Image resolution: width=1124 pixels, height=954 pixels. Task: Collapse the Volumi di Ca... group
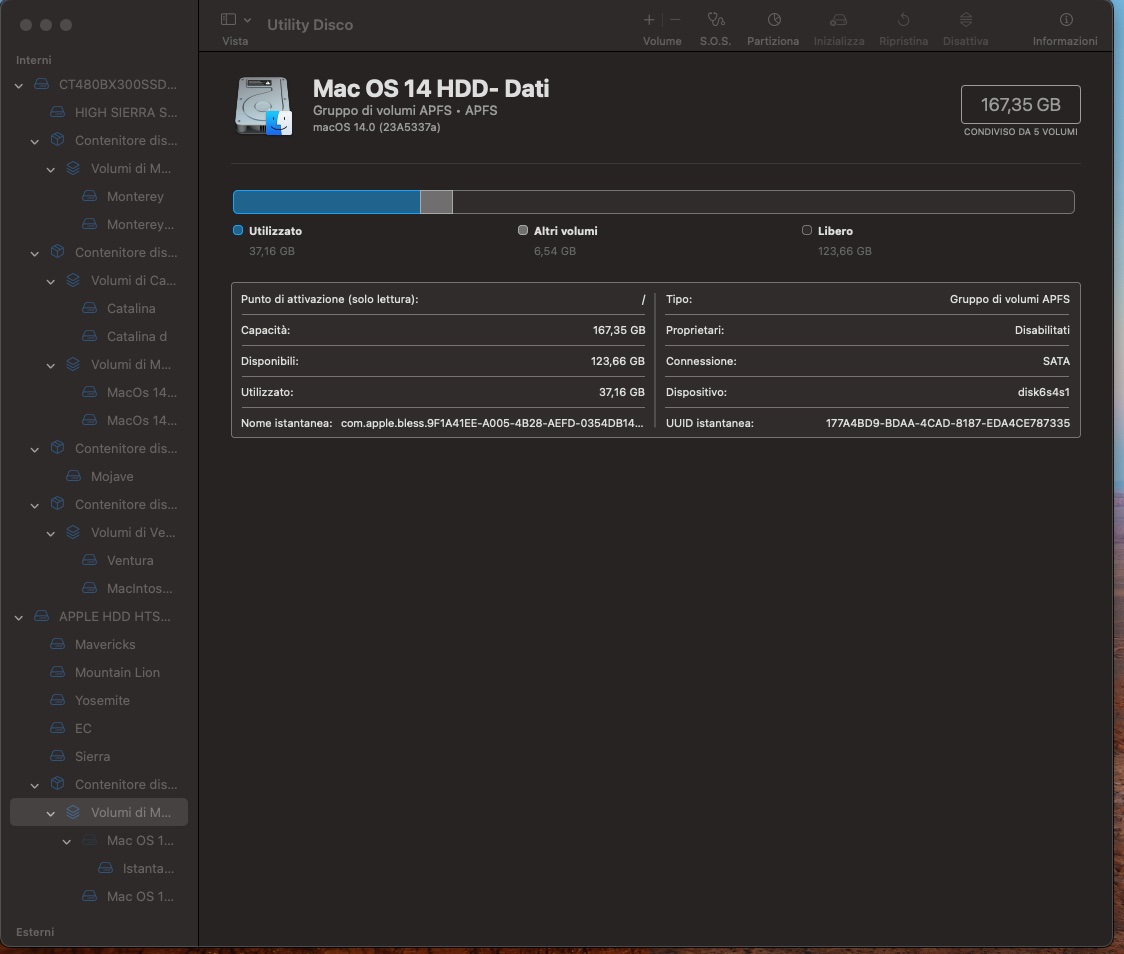(x=51, y=281)
